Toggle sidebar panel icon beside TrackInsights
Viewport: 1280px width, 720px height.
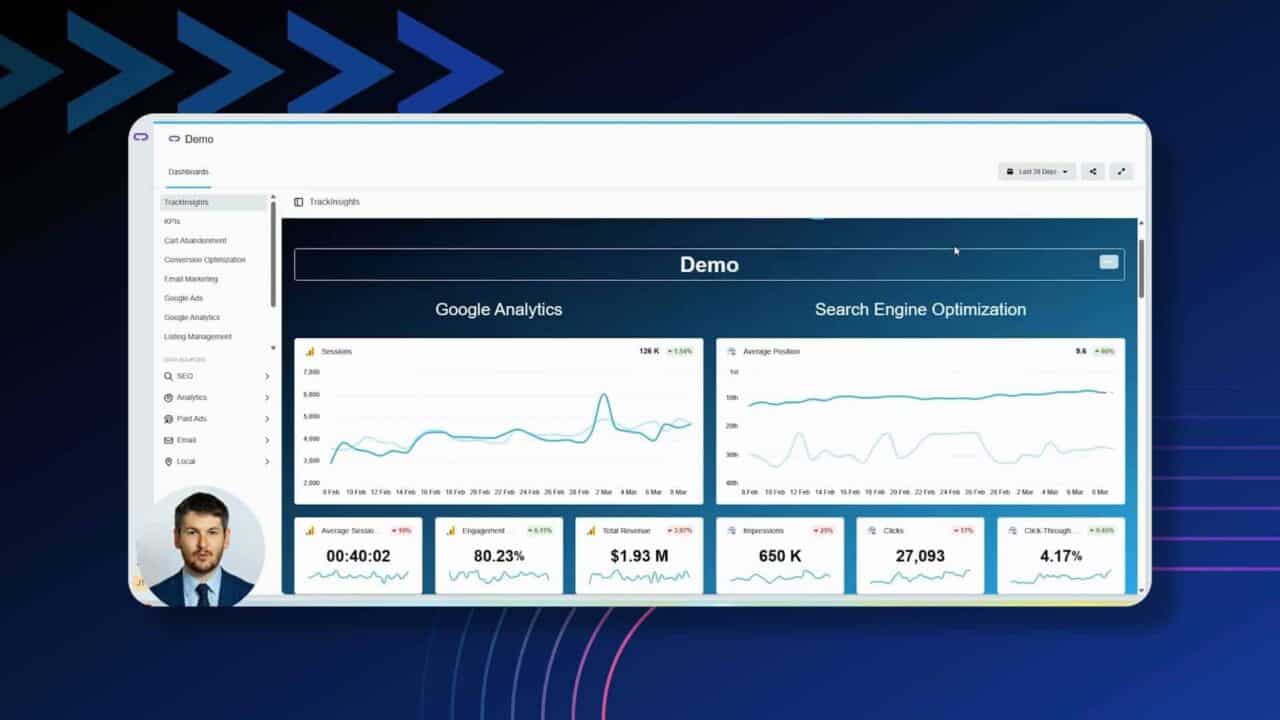click(298, 202)
